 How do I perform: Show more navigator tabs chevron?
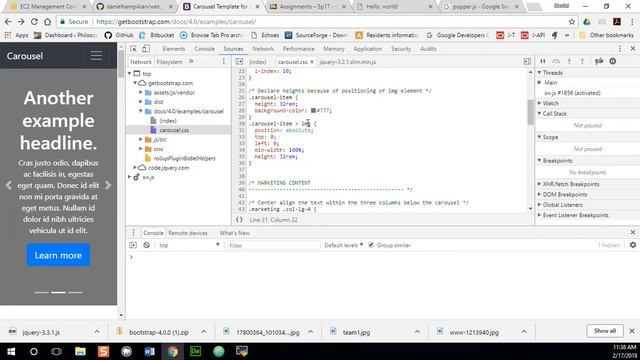(x=191, y=62)
